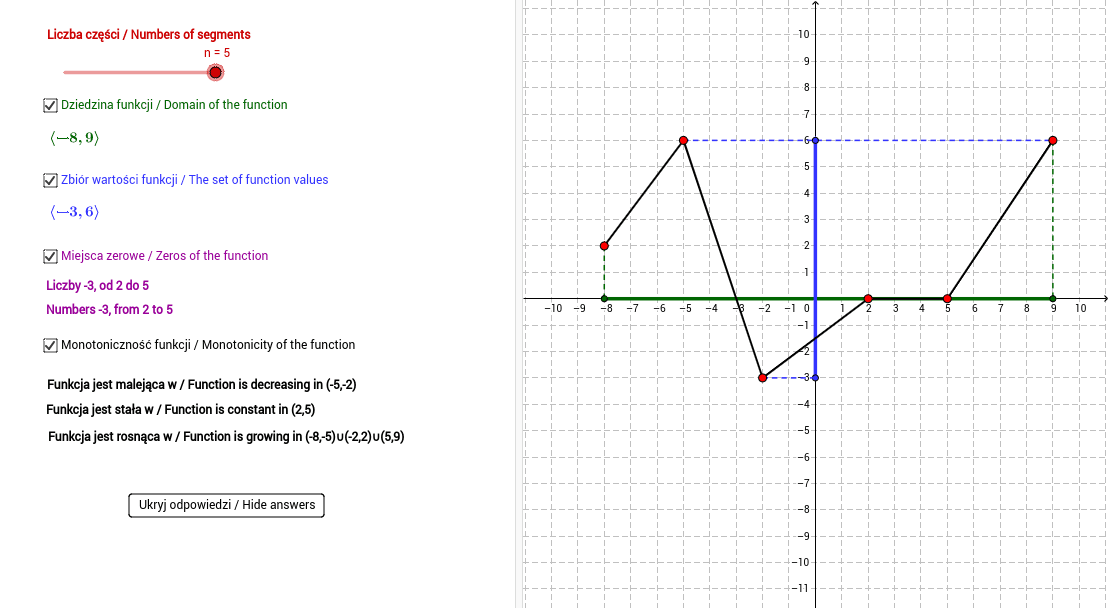Toggle Monotonicity of the function checkbox
1110x610 pixels.
point(50,345)
